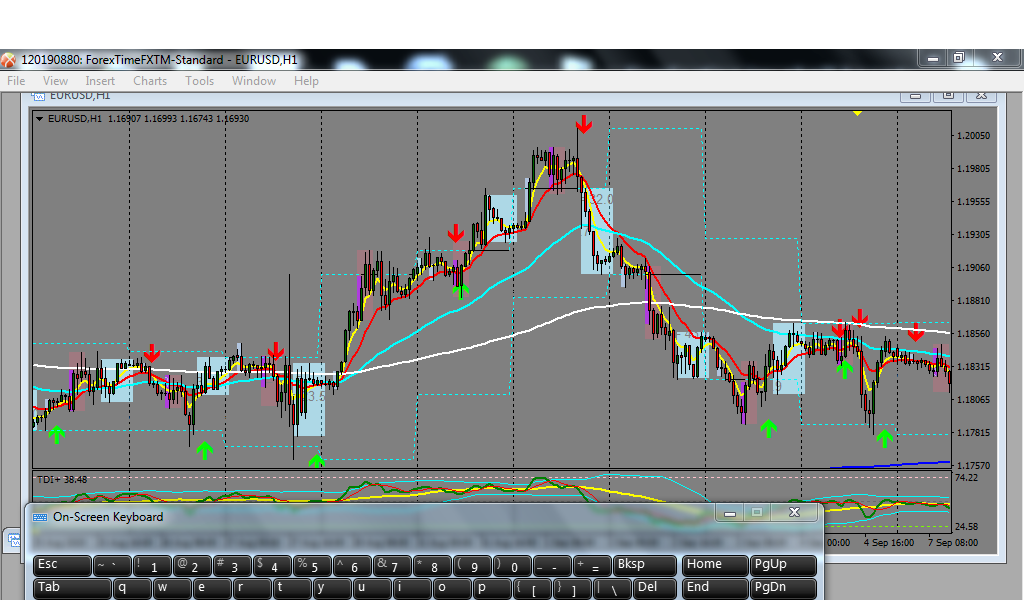The image size is (1024, 600).
Task: Click the r key on the keyboard
Action: pos(251,588)
